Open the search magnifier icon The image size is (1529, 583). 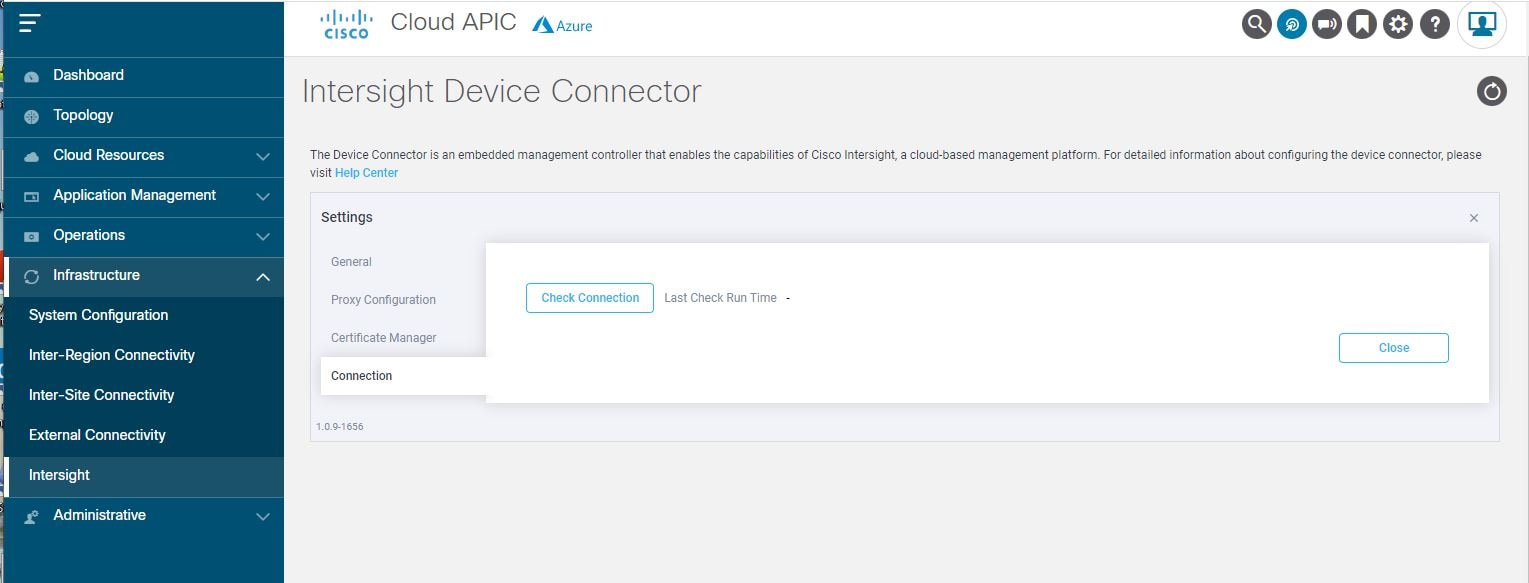pyautogui.click(x=1257, y=24)
